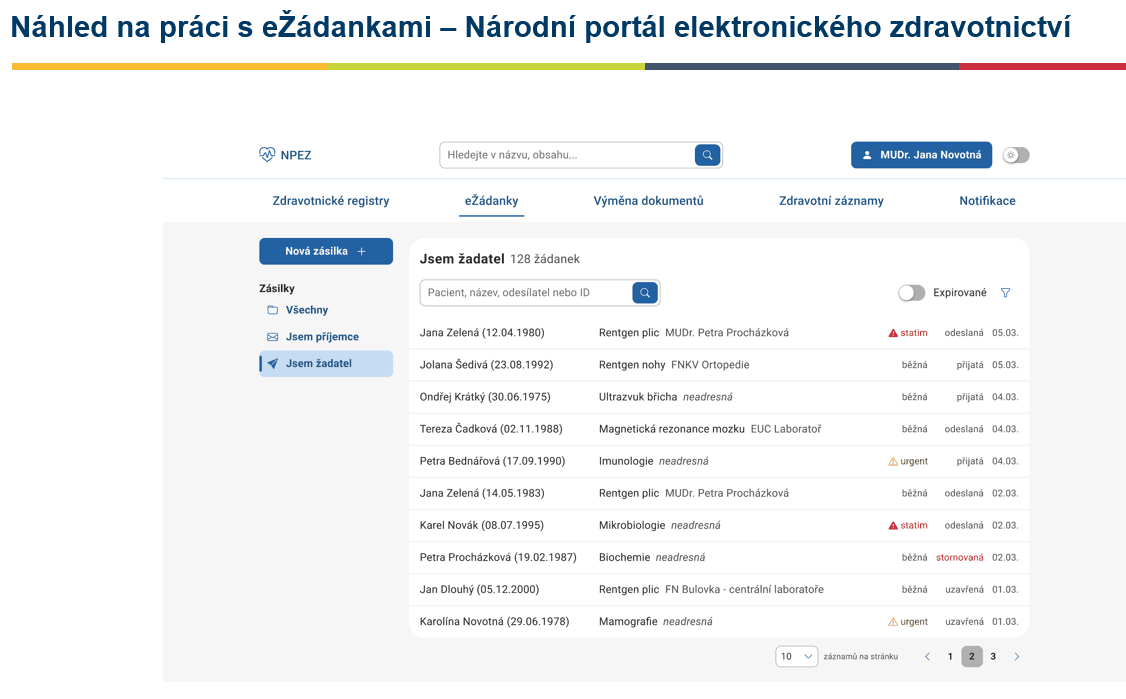Screen dimensions: 1126x699
Task: Go to page 3 of results
Action: (x=993, y=657)
